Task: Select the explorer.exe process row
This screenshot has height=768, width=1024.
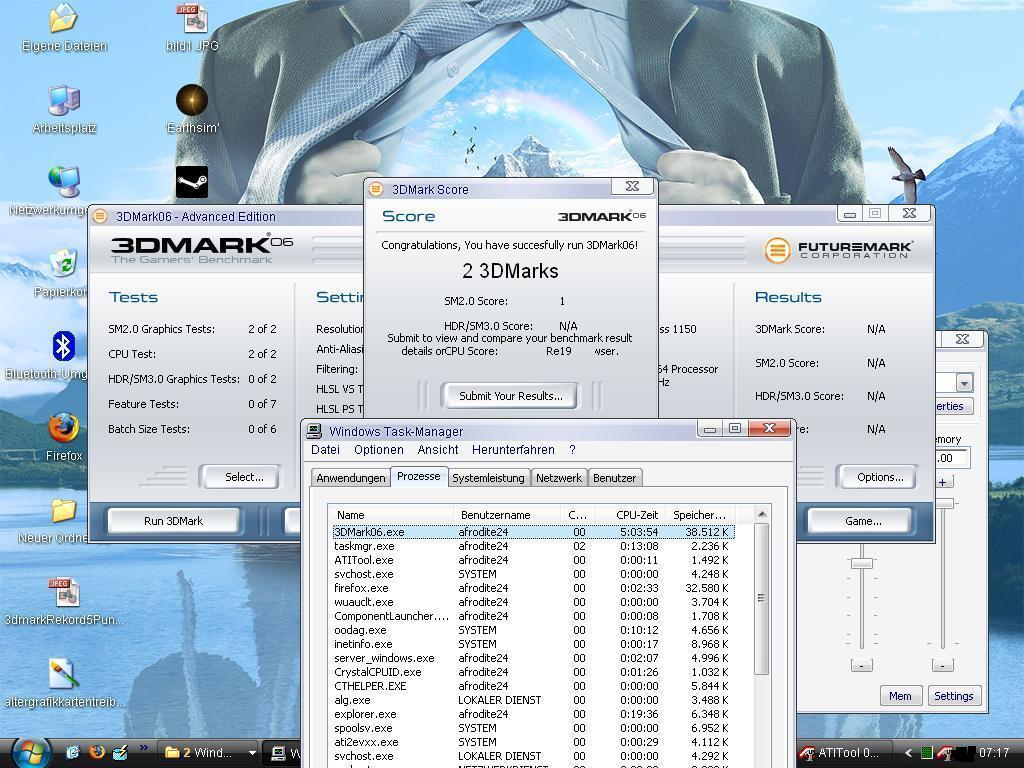Action: [x=533, y=714]
